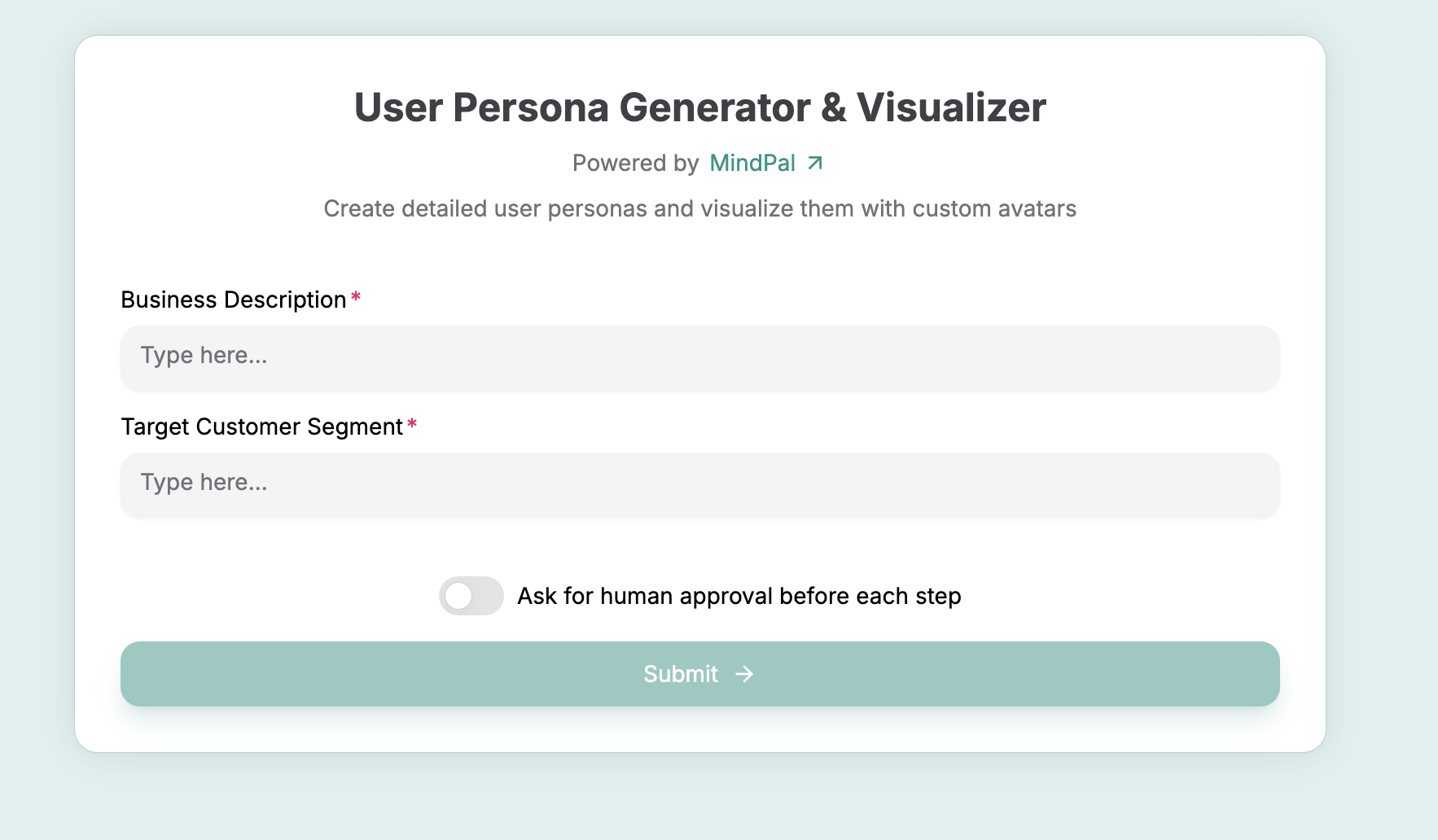The width and height of the screenshot is (1438, 840).
Task: Click the "Type here..." placeholder under Business Description
Action: tap(204, 356)
